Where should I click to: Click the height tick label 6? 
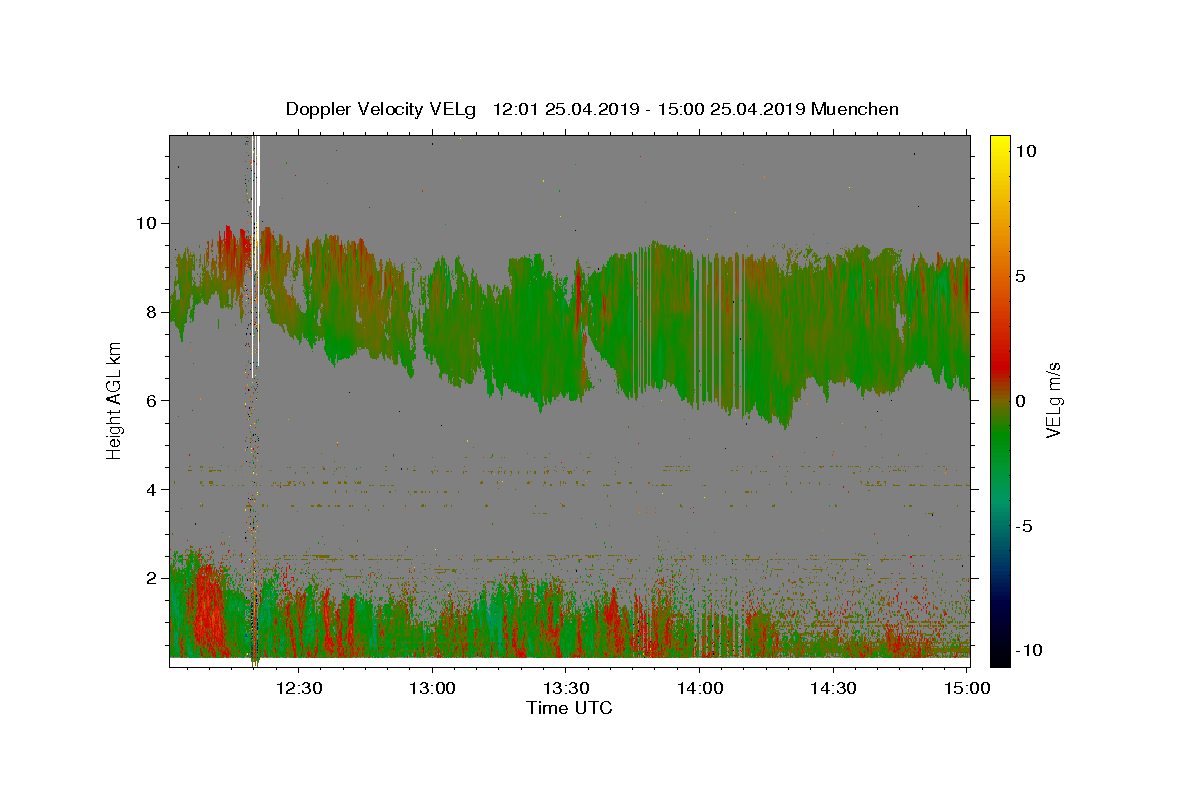coord(154,400)
